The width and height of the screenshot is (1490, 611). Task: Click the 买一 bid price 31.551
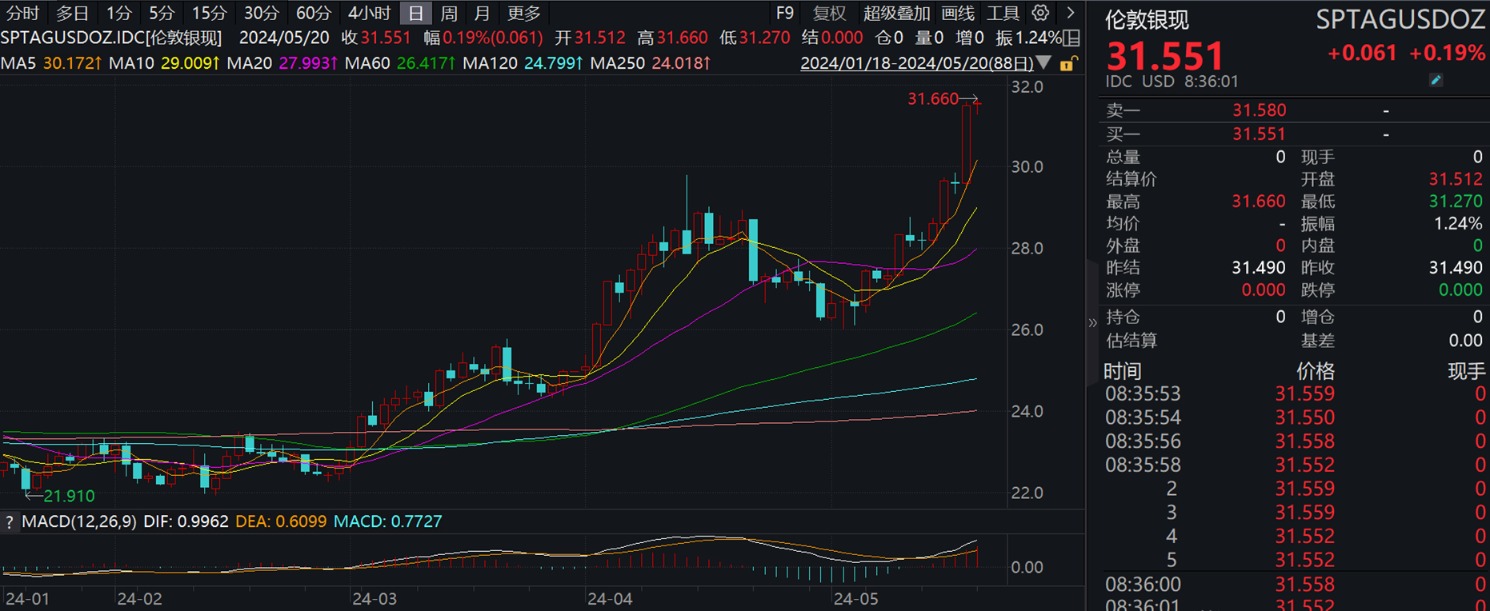pos(1259,133)
